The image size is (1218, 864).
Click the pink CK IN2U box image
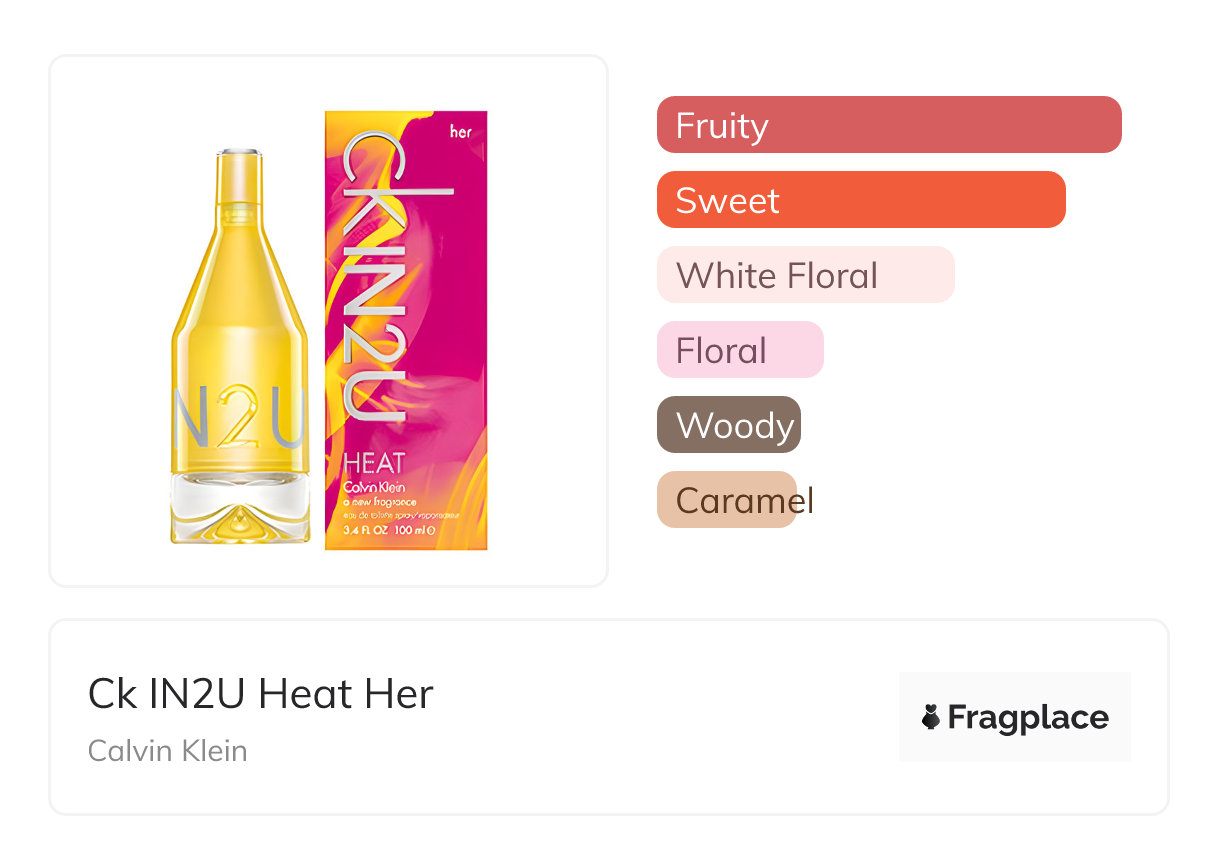coord(406,330)
